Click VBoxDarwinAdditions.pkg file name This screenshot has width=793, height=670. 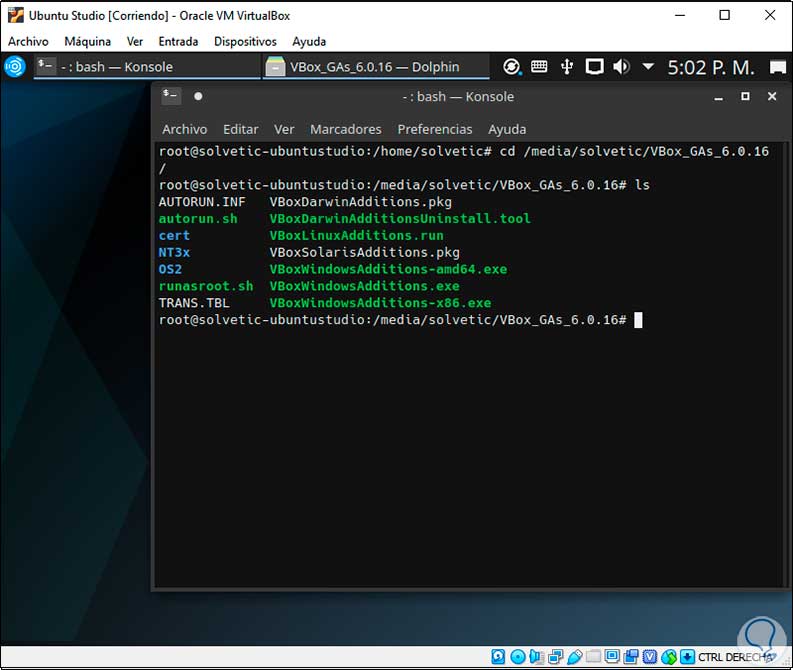[x=361, y=202]
